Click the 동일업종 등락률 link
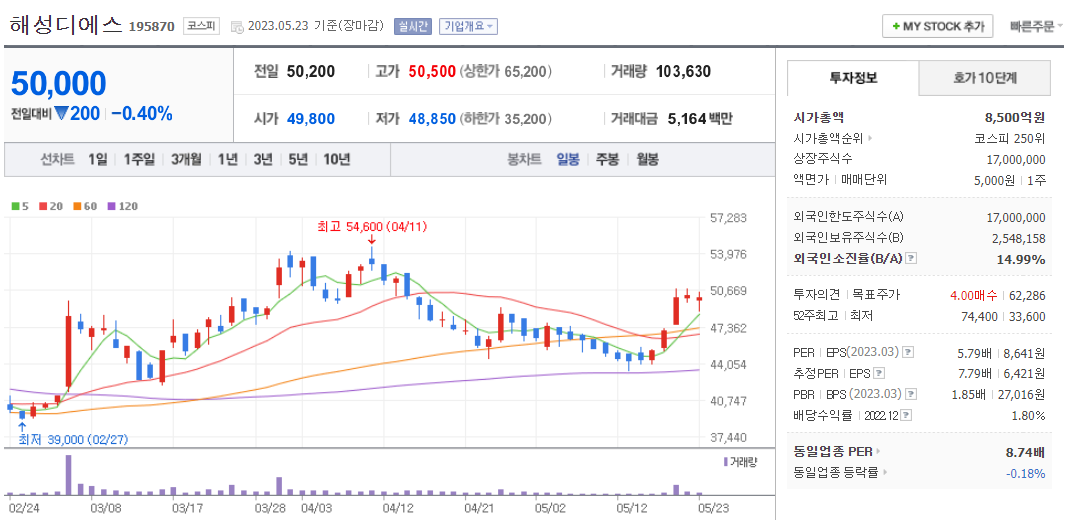The width and height of the screenshot is (1070, 520). click(x=837, y=472)
